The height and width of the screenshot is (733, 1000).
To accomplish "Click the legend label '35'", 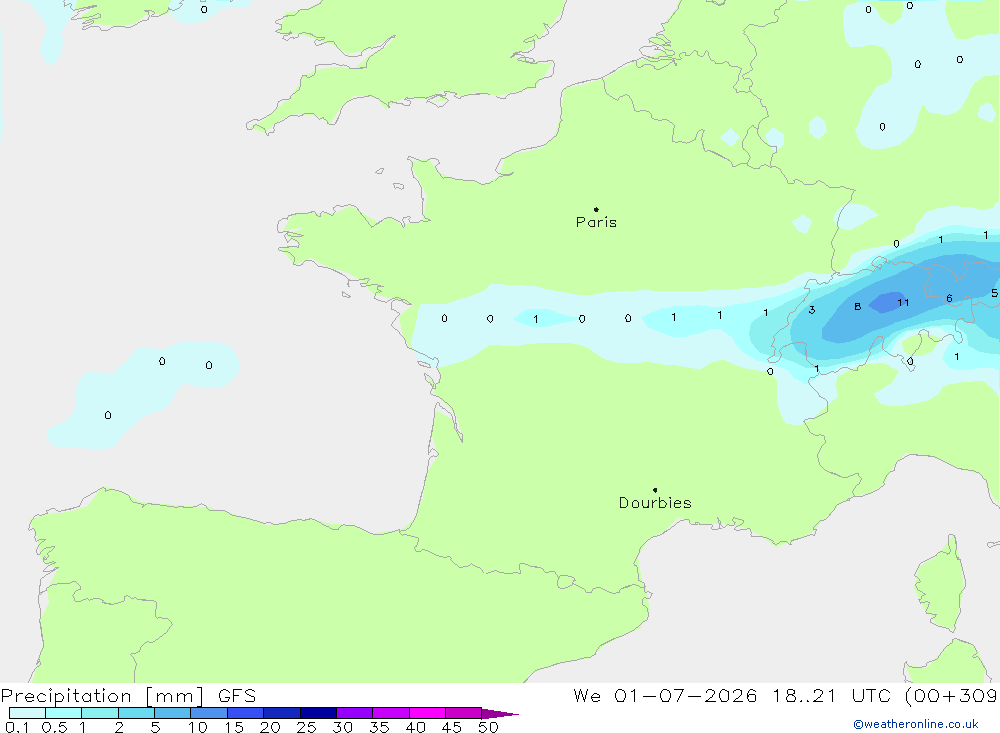I will point(379,727).
